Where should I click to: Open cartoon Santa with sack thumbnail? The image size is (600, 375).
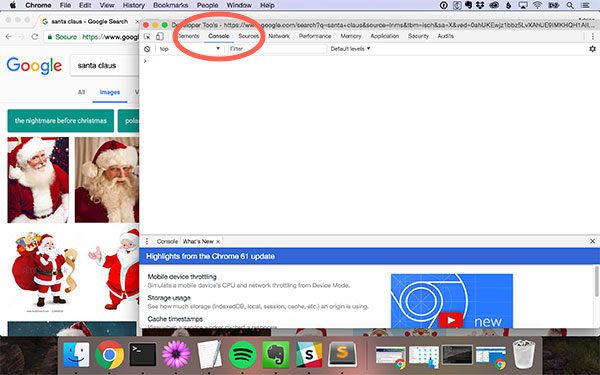pyautogui.click(x=45, y=272)
